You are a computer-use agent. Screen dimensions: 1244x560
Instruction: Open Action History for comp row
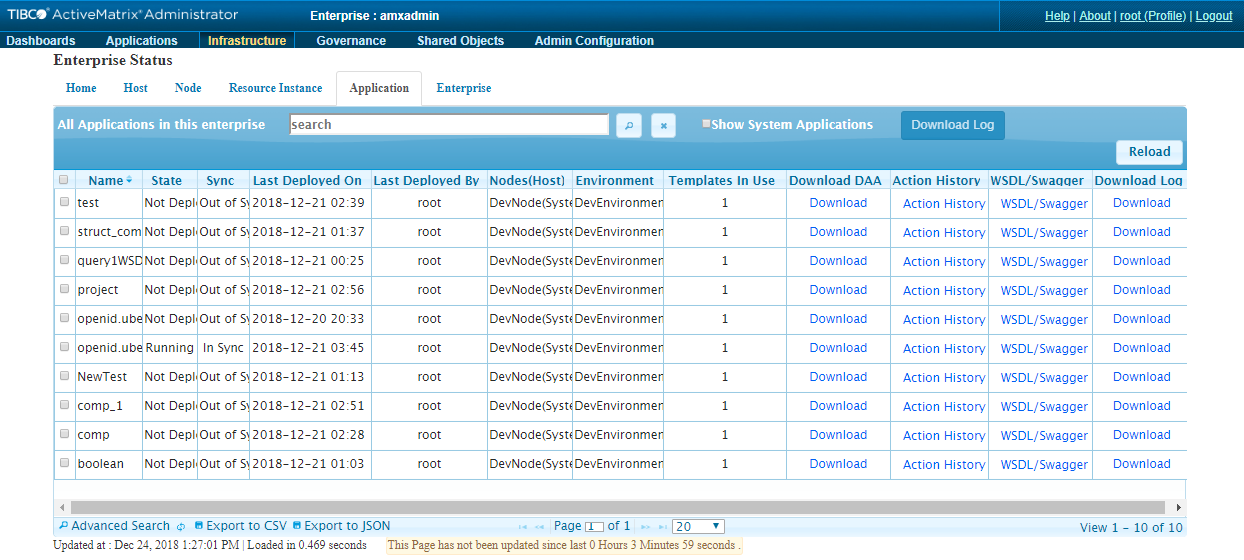click(x=944, y=436)
